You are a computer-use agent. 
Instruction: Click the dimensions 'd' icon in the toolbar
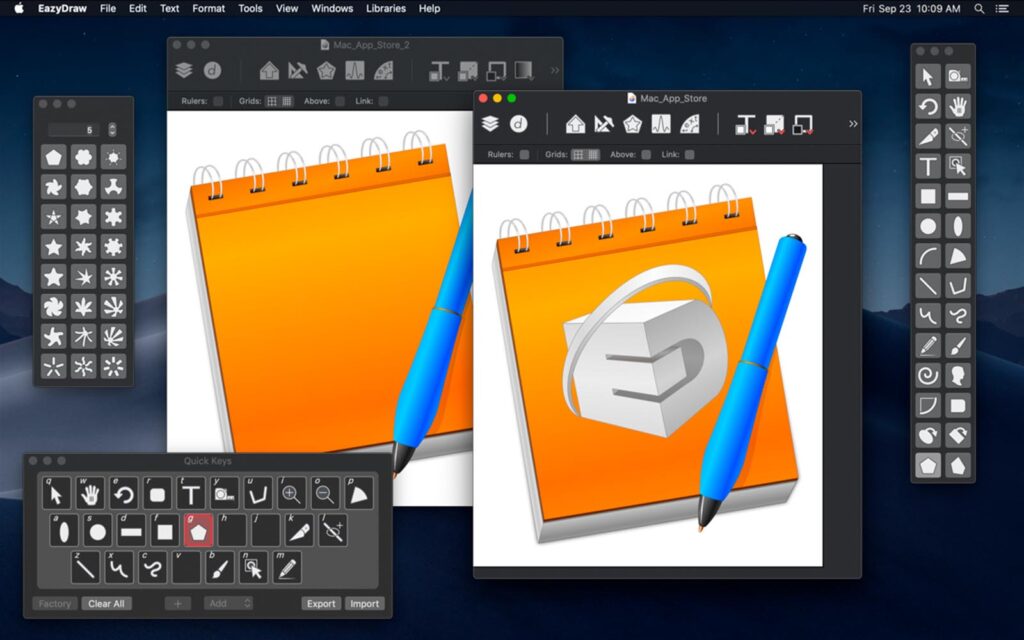tap(519, 125)
